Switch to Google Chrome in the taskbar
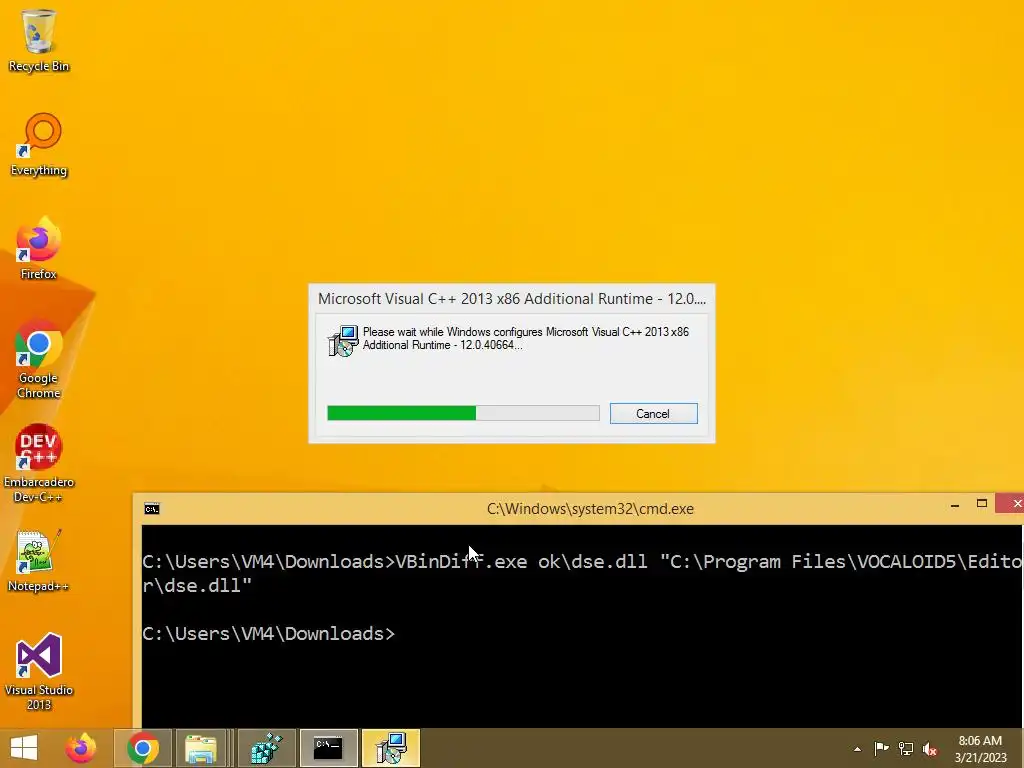Viewport: 1024px width, 768px height. click(143, 748)
